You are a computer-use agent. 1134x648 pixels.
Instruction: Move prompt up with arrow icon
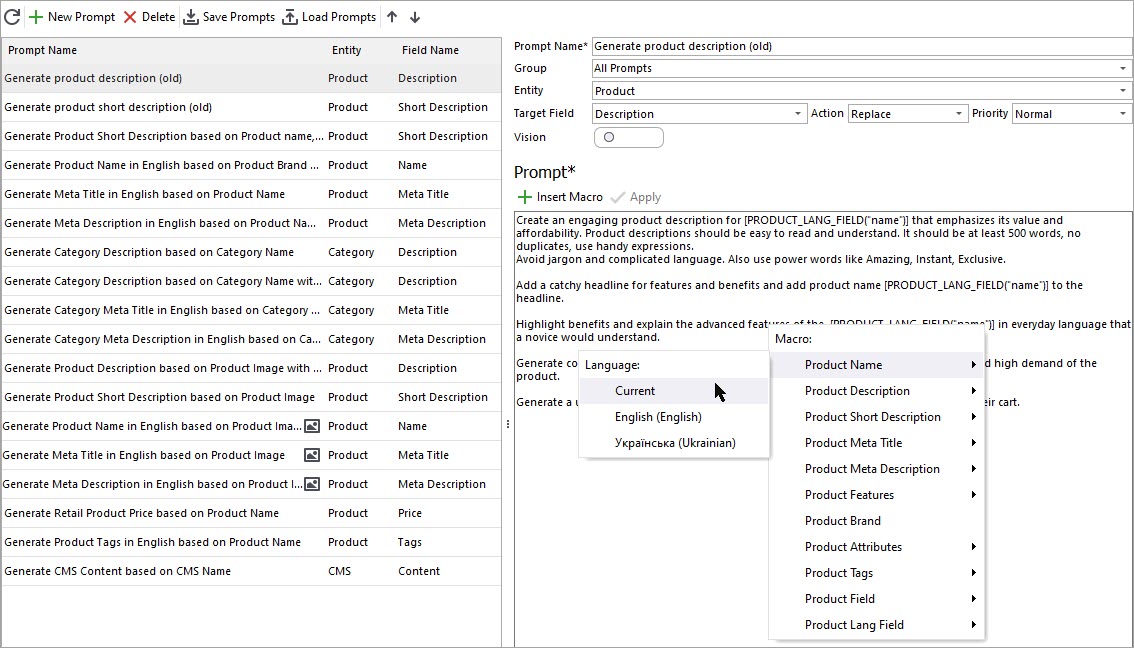tap(392, 17)
